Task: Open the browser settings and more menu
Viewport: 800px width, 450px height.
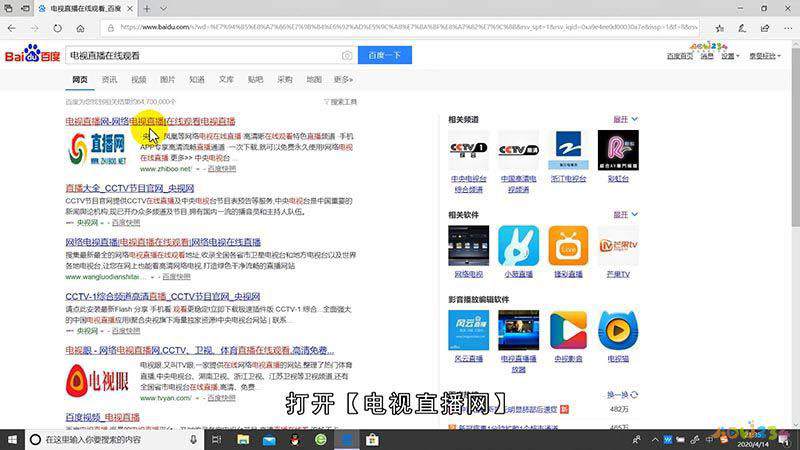Action: pyautogui.click(x=788, y=28)
